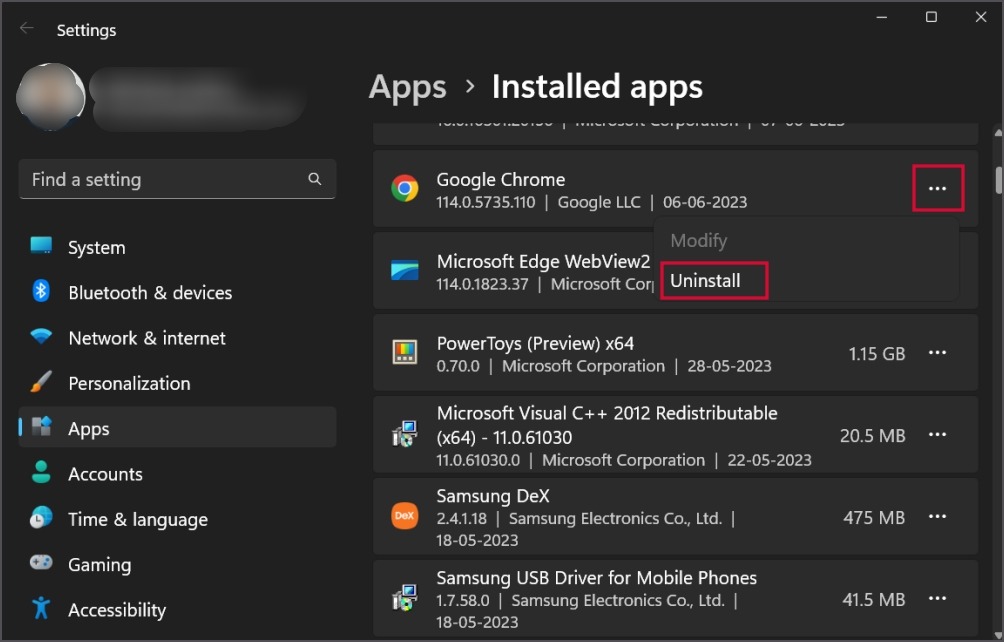Open the Network & internet Wi-Fi icon
Image resolution: width=1004 pixels, height=642 pixels.
point(41,337)
